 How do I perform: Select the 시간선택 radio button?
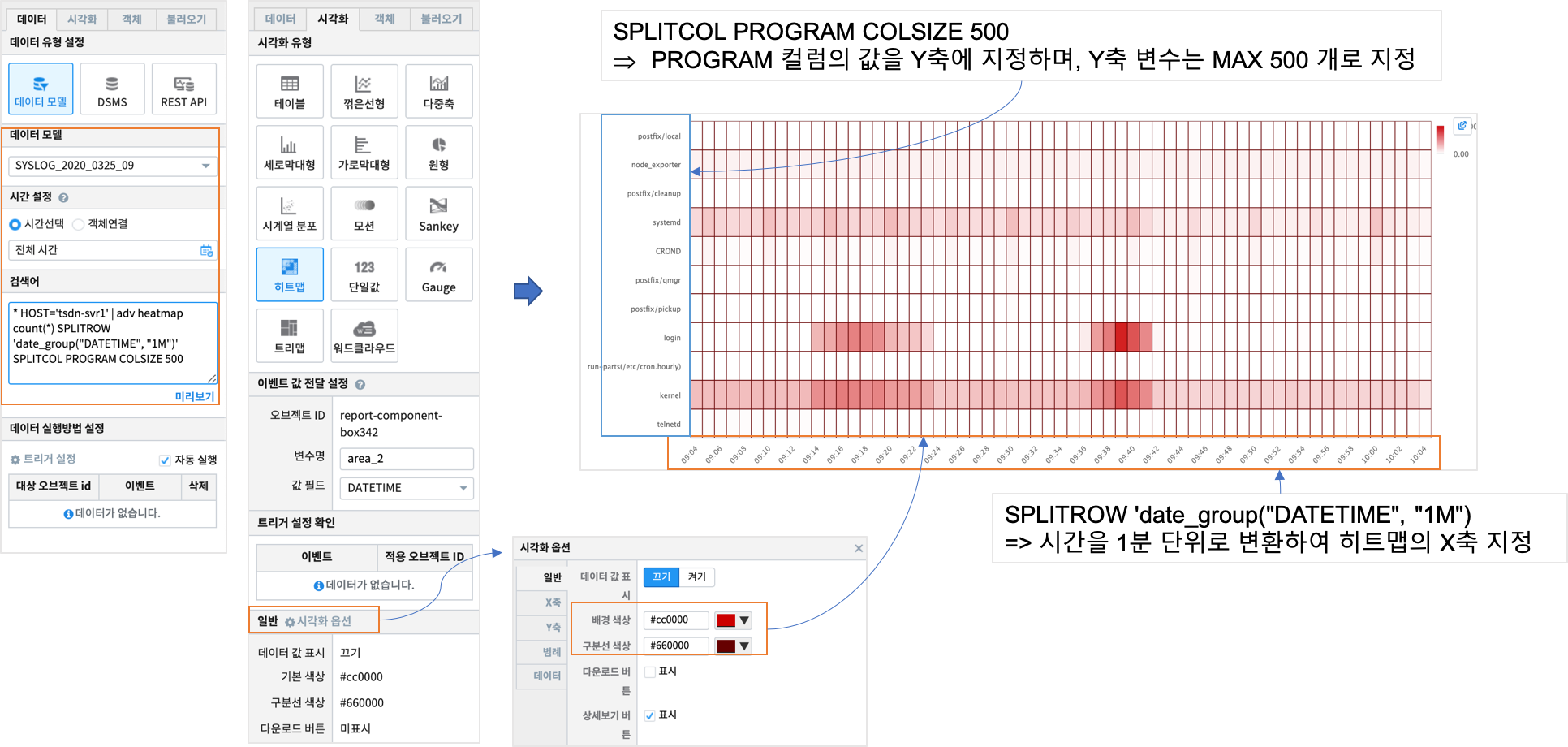[x=15, y=224]
